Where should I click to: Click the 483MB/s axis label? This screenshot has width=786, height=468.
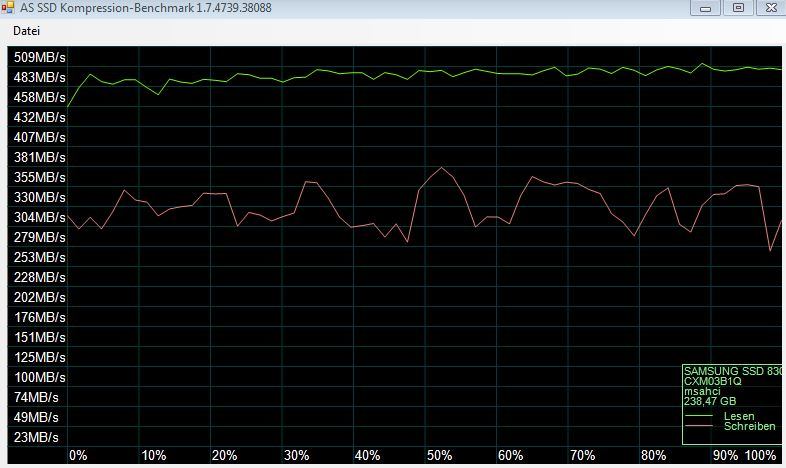tap(40, 78)
